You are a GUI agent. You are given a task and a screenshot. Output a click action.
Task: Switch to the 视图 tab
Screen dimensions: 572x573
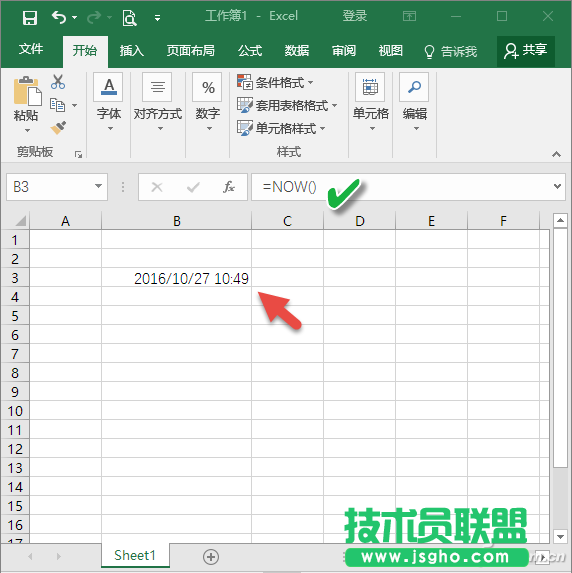click(x=390, y=51)
